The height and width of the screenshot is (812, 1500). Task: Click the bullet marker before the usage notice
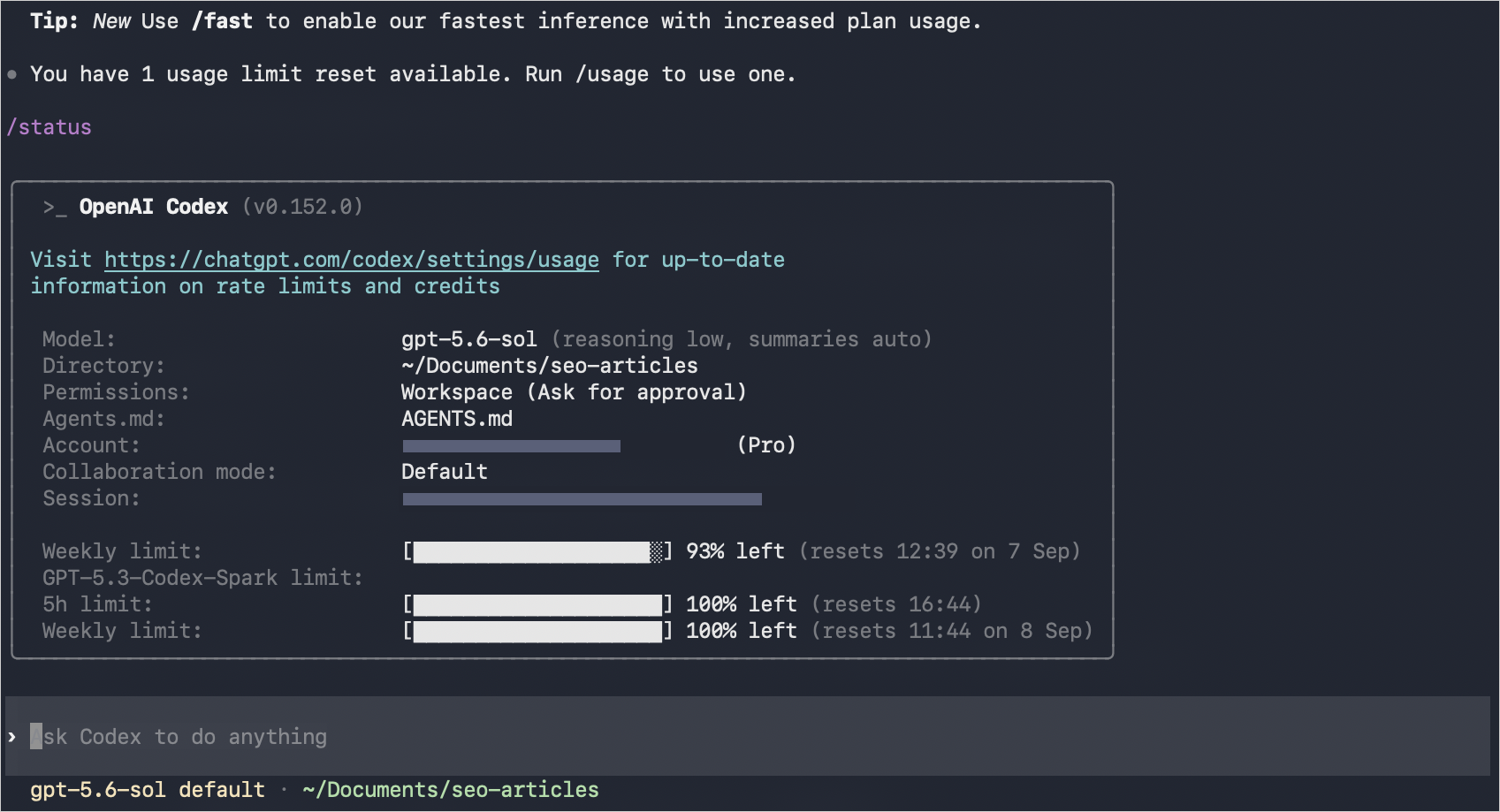pos(11,75)
